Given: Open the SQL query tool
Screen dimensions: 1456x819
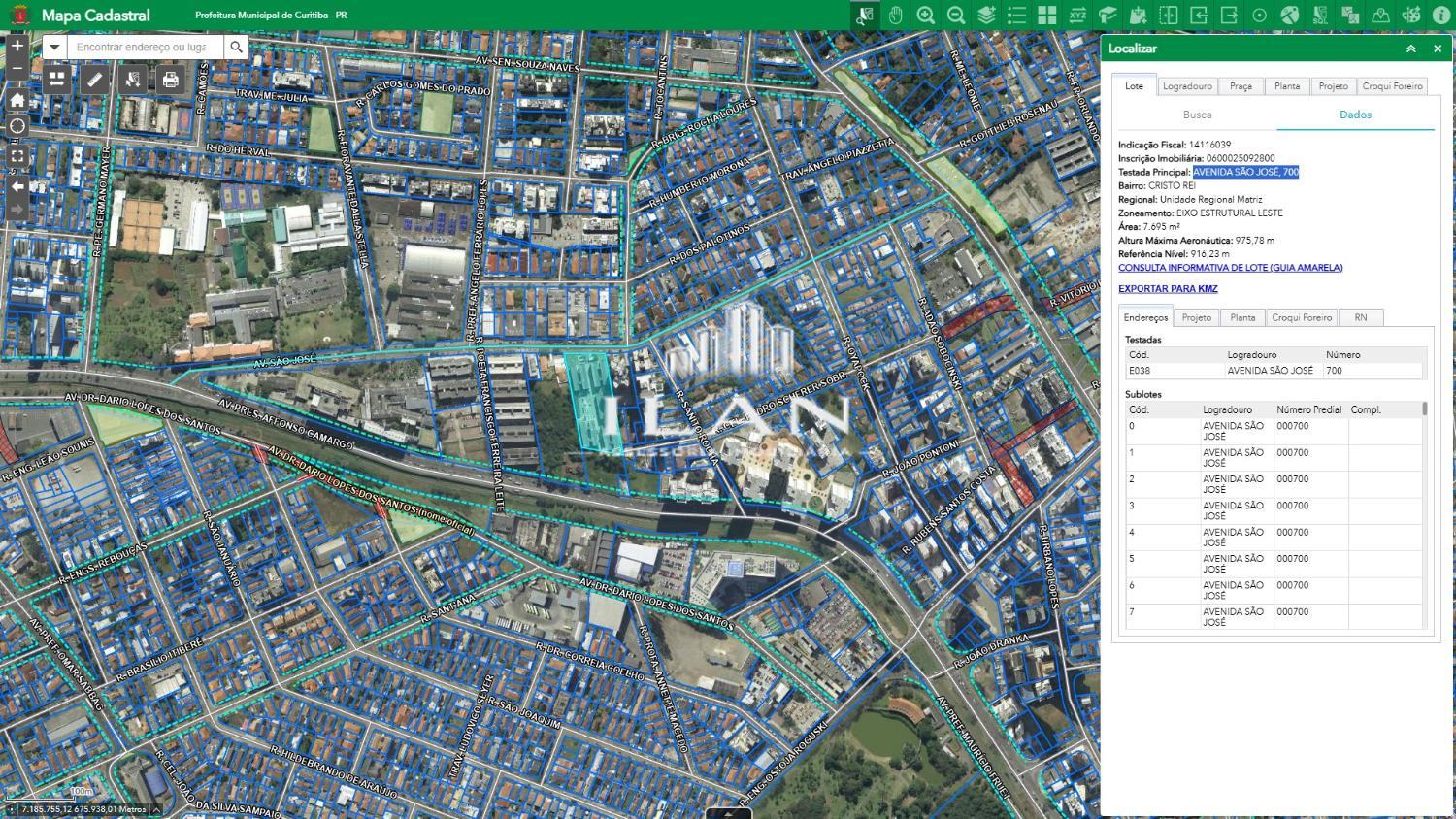Looking at the screenshot, I should click(1320, 16).
